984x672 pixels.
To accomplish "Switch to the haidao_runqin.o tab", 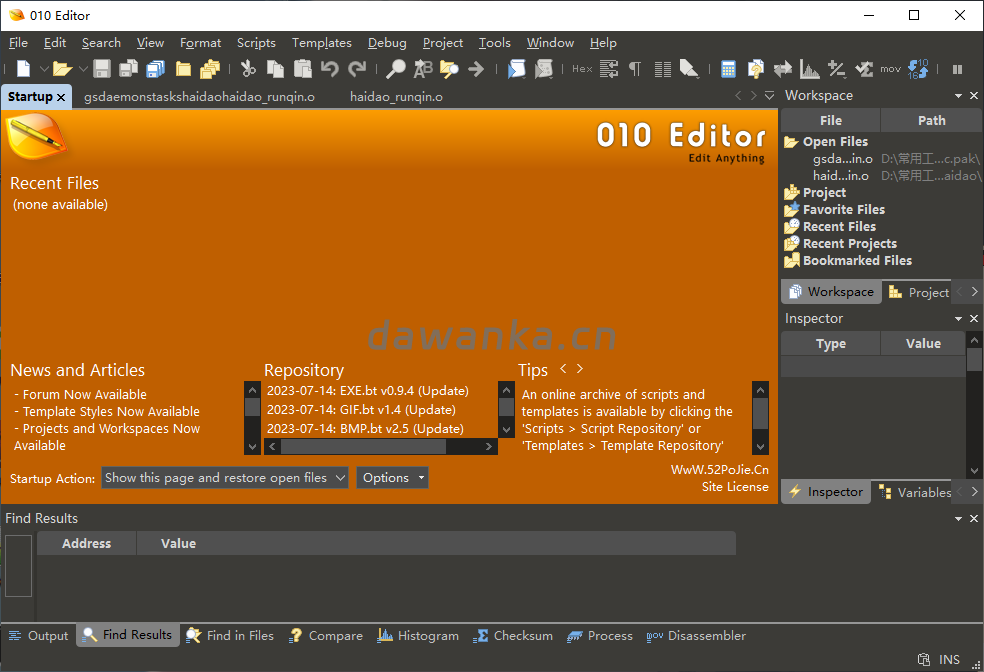I will [396, 97].
